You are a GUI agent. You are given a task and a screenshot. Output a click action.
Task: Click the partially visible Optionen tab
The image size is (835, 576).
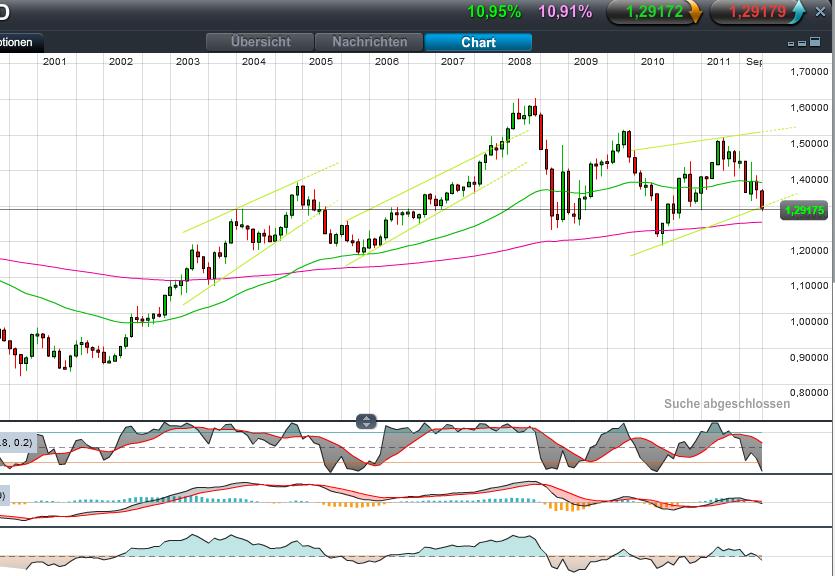20,42
